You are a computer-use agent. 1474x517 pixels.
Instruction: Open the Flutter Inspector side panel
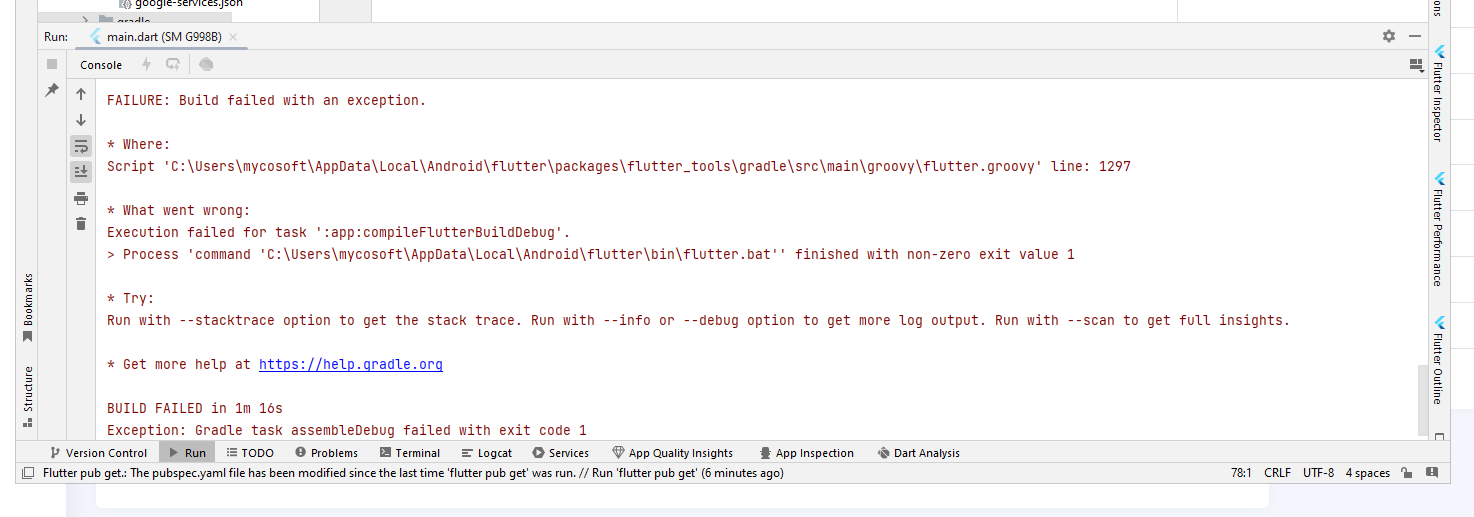pyautogui.click(x=1439, y=93)
